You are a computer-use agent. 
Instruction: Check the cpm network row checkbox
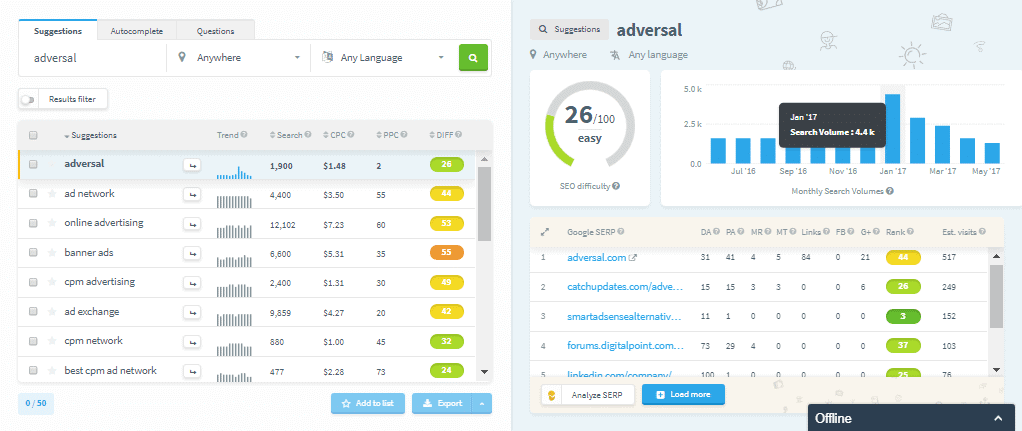pos(33,341)
